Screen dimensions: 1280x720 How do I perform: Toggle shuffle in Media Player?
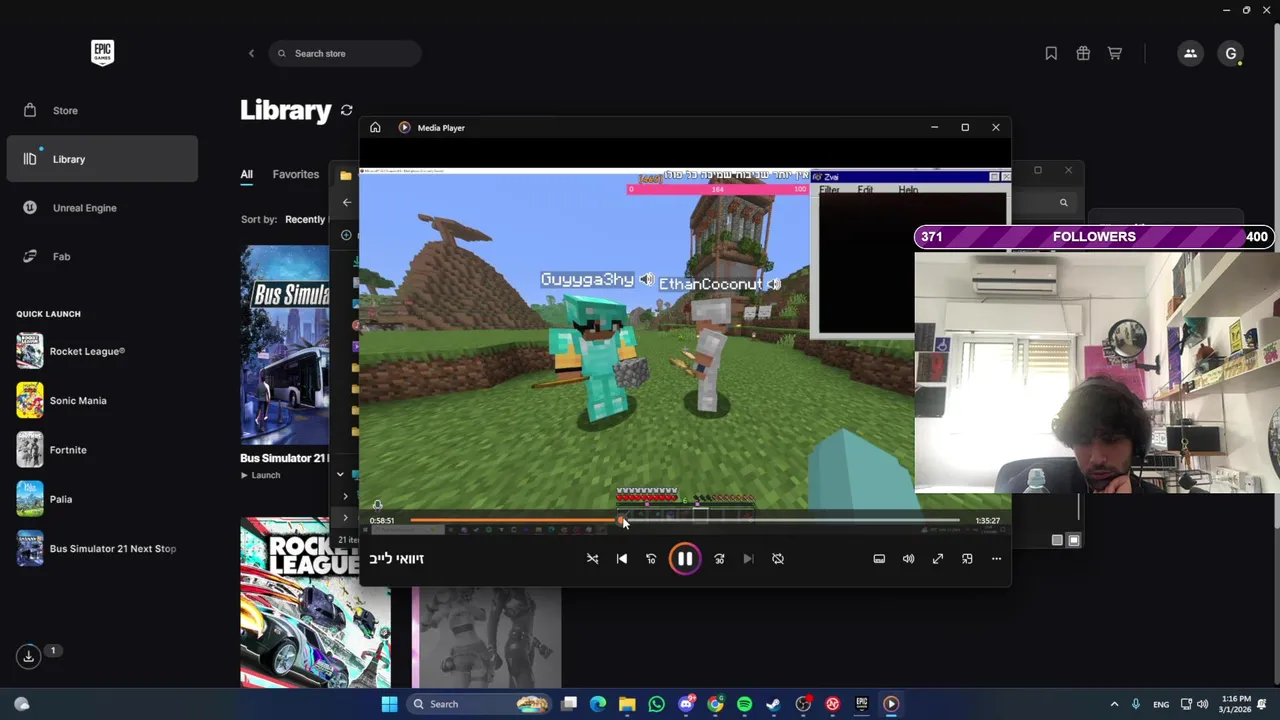(592, 559)
